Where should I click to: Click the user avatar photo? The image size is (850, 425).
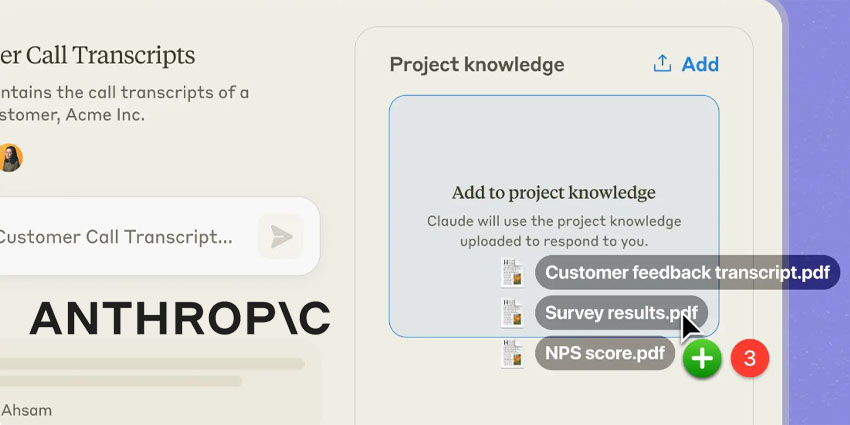10,158
